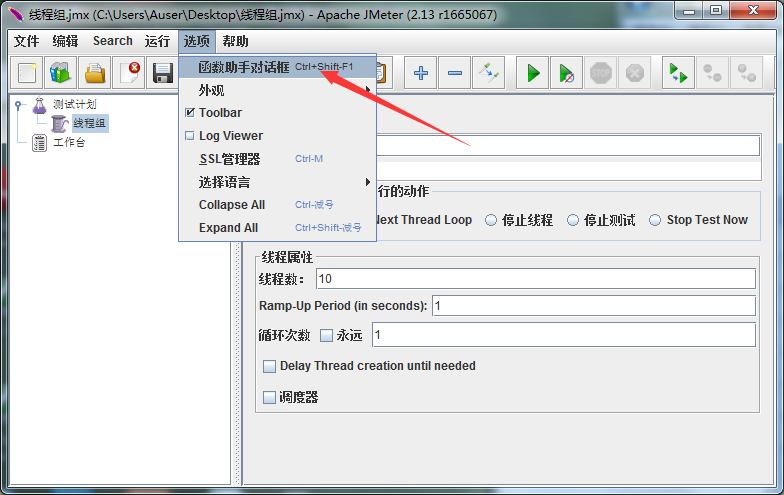
Task: Select the 停止测试 radio button
Action: click(573, 220)
